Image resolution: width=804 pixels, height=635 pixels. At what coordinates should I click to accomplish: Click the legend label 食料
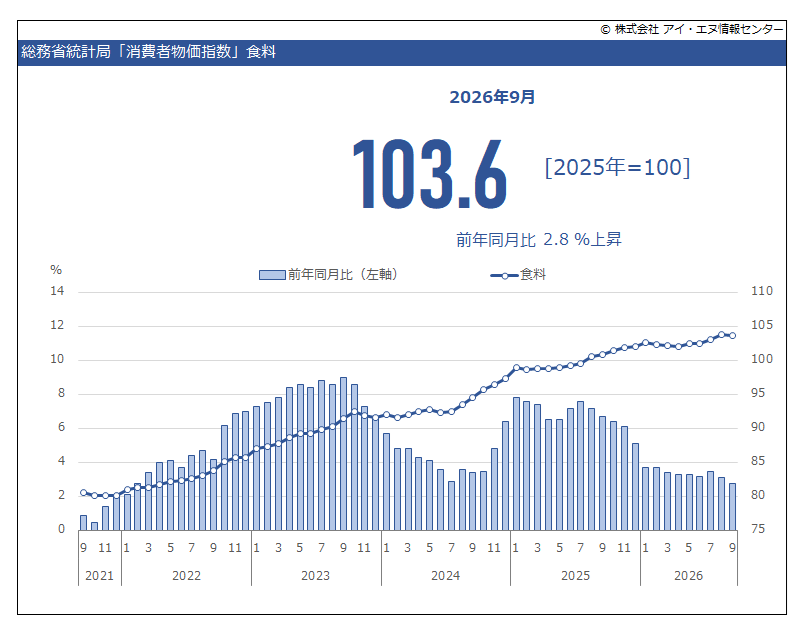(x=533, y=274)
